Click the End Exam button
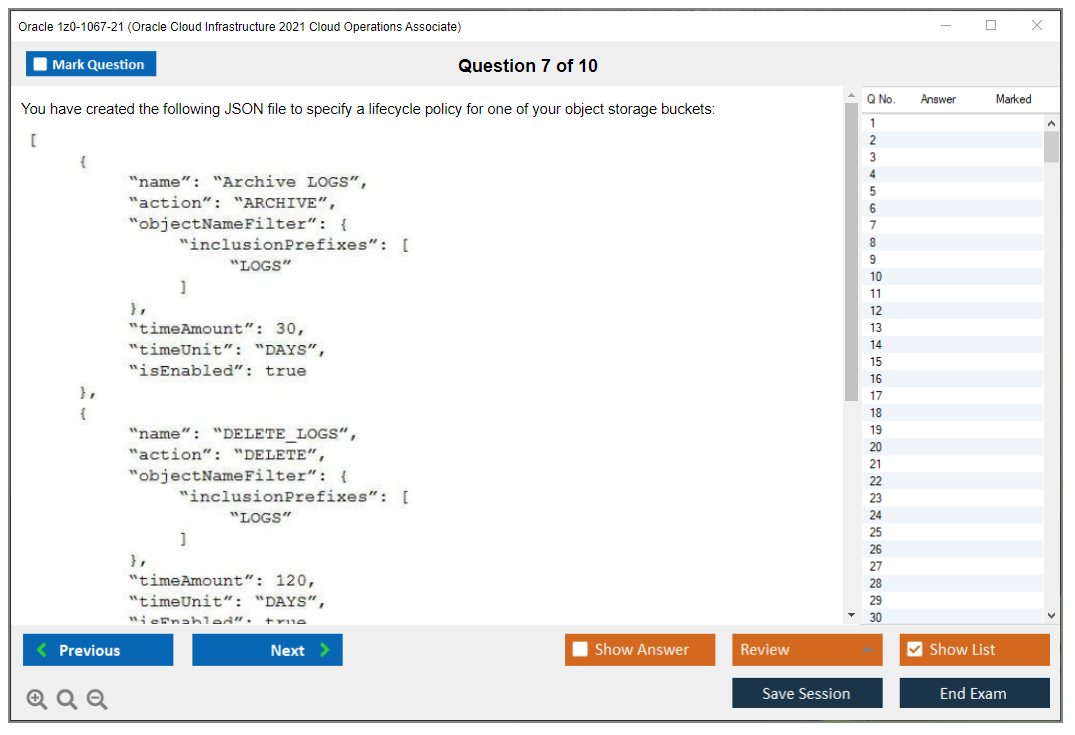The width and height of the screenshot is (1075, 735). 974,693
